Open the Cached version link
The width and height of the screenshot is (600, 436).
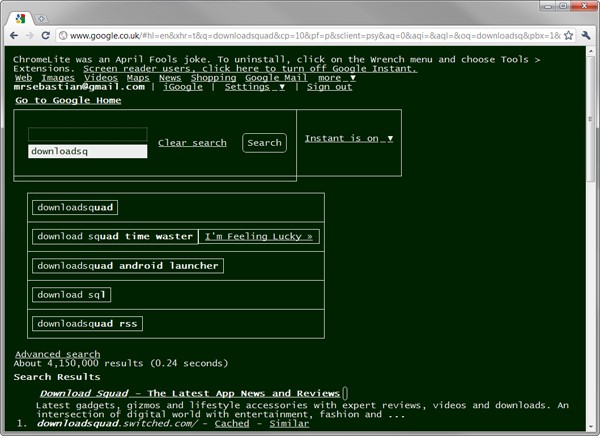click(232, 423)
